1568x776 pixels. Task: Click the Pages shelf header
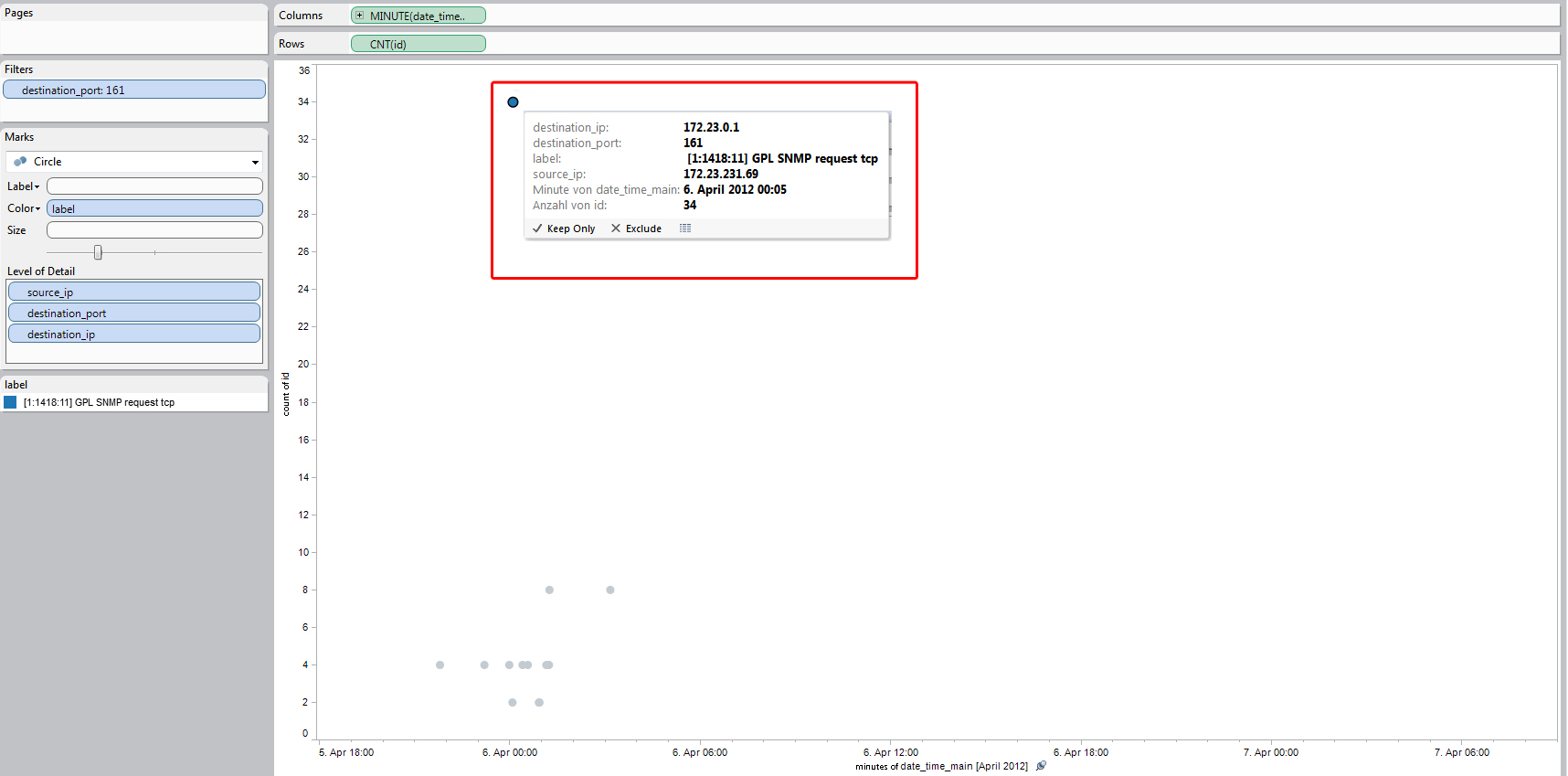[18, 13]
